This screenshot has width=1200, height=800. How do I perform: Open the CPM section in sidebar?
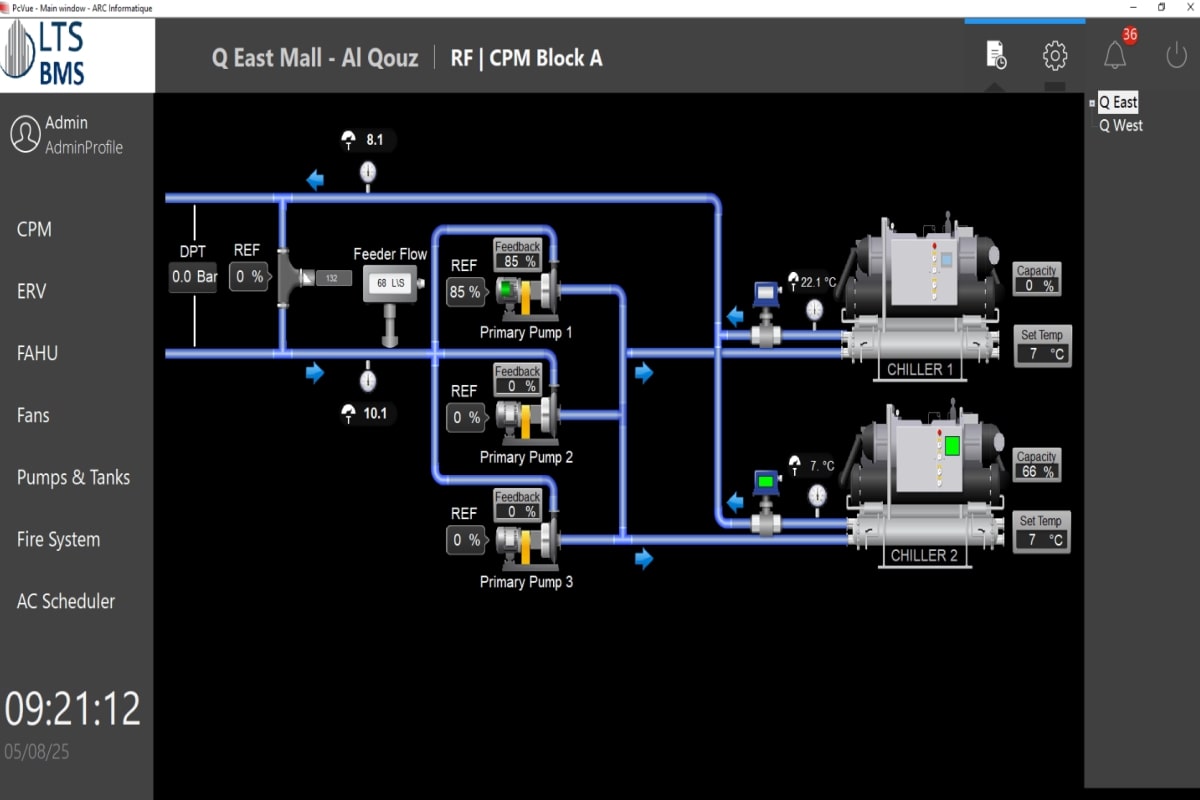(x=34, y=229)
